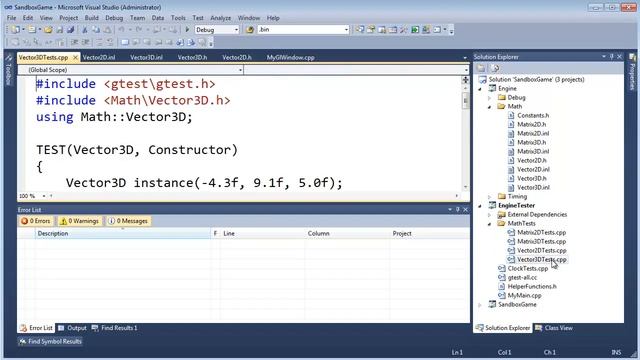Click the green Extension Manager toolbar icon
640x360 pixels.
point(415,30)
